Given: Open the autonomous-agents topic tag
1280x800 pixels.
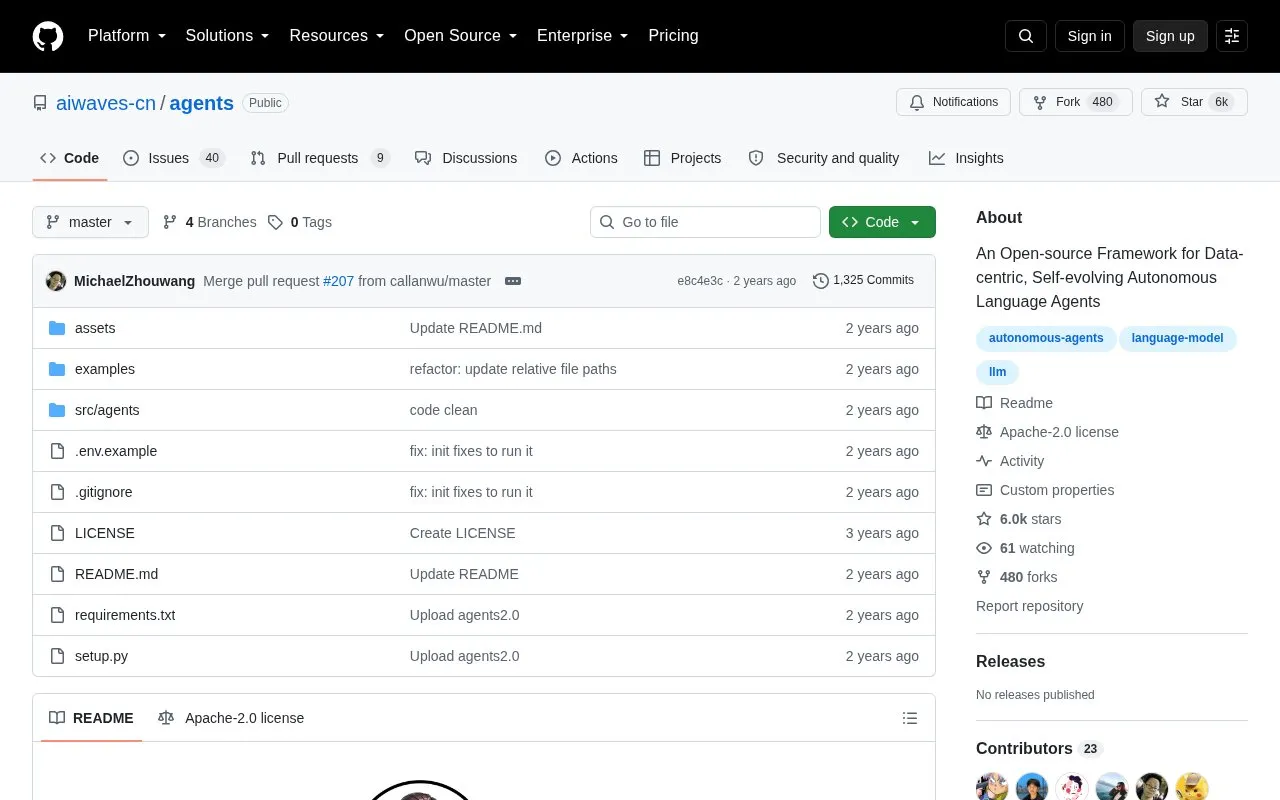Looking at the screenshot, I should pyautogui.click(x=1046, y=338).
